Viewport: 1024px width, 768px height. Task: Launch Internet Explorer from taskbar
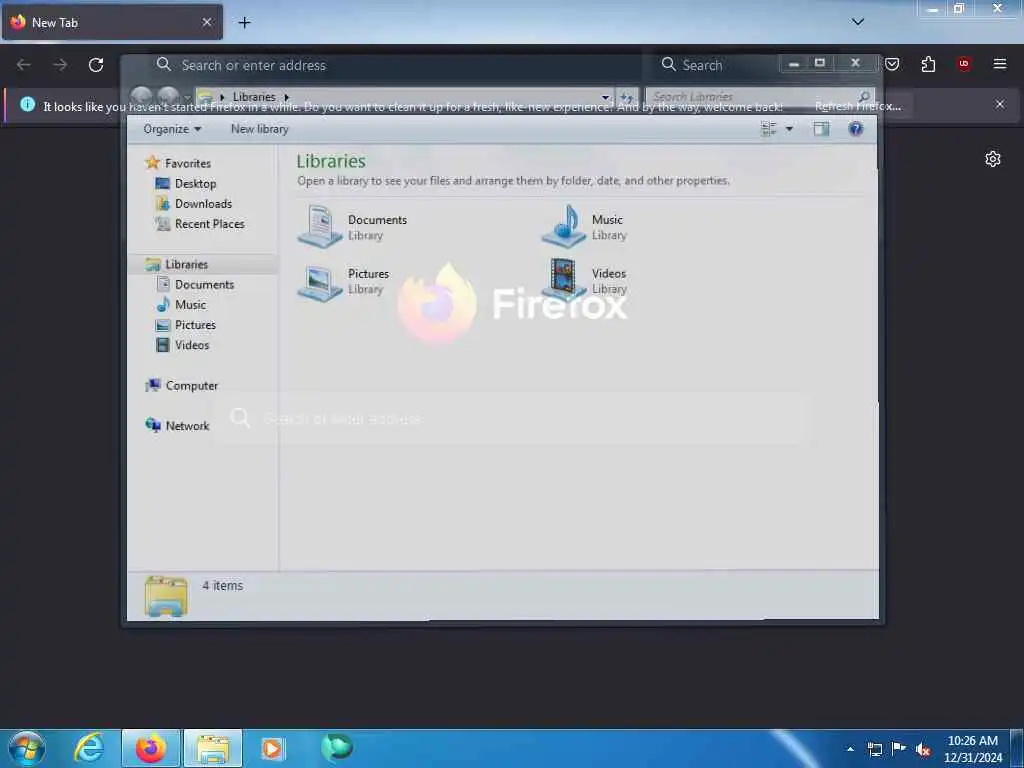(x=89, y=748)
